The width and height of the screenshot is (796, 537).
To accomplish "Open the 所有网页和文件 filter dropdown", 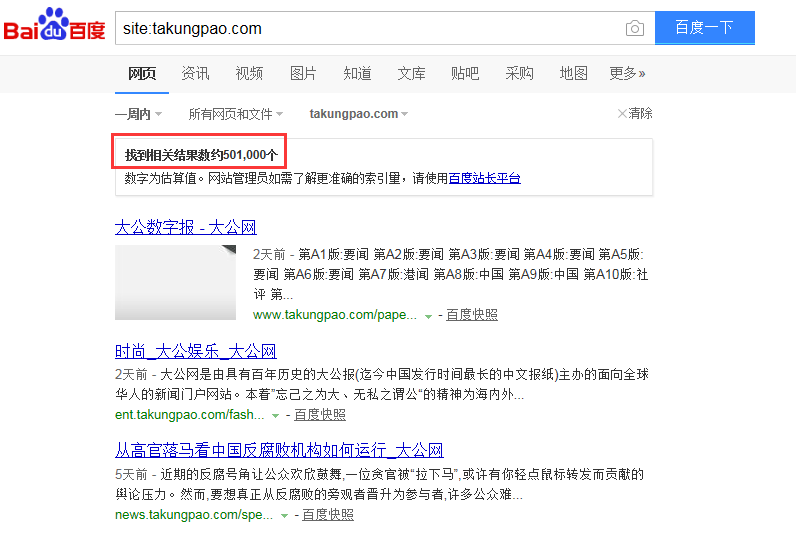I will point(236,114).
